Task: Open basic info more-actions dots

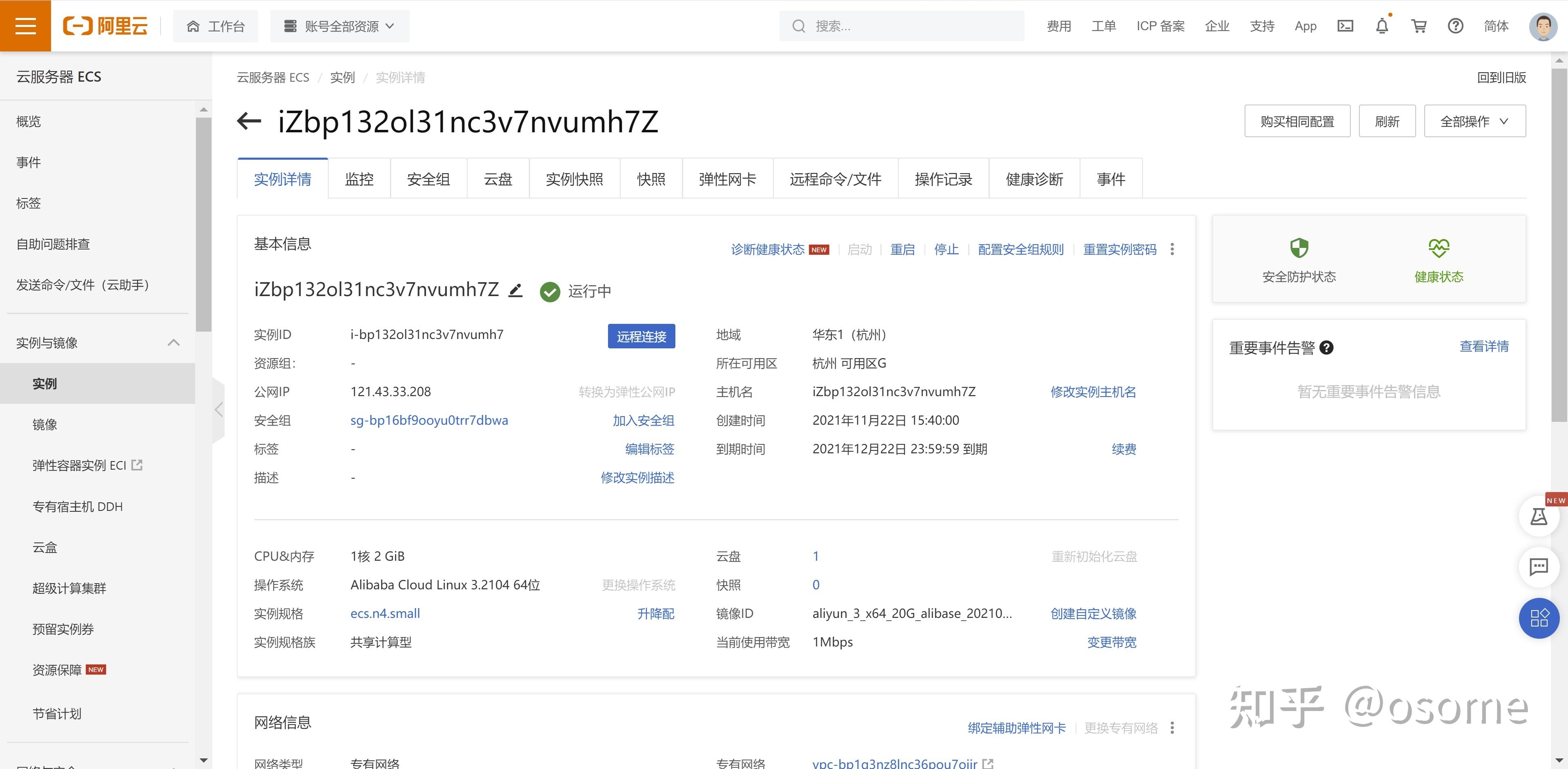Action: 1172,249
